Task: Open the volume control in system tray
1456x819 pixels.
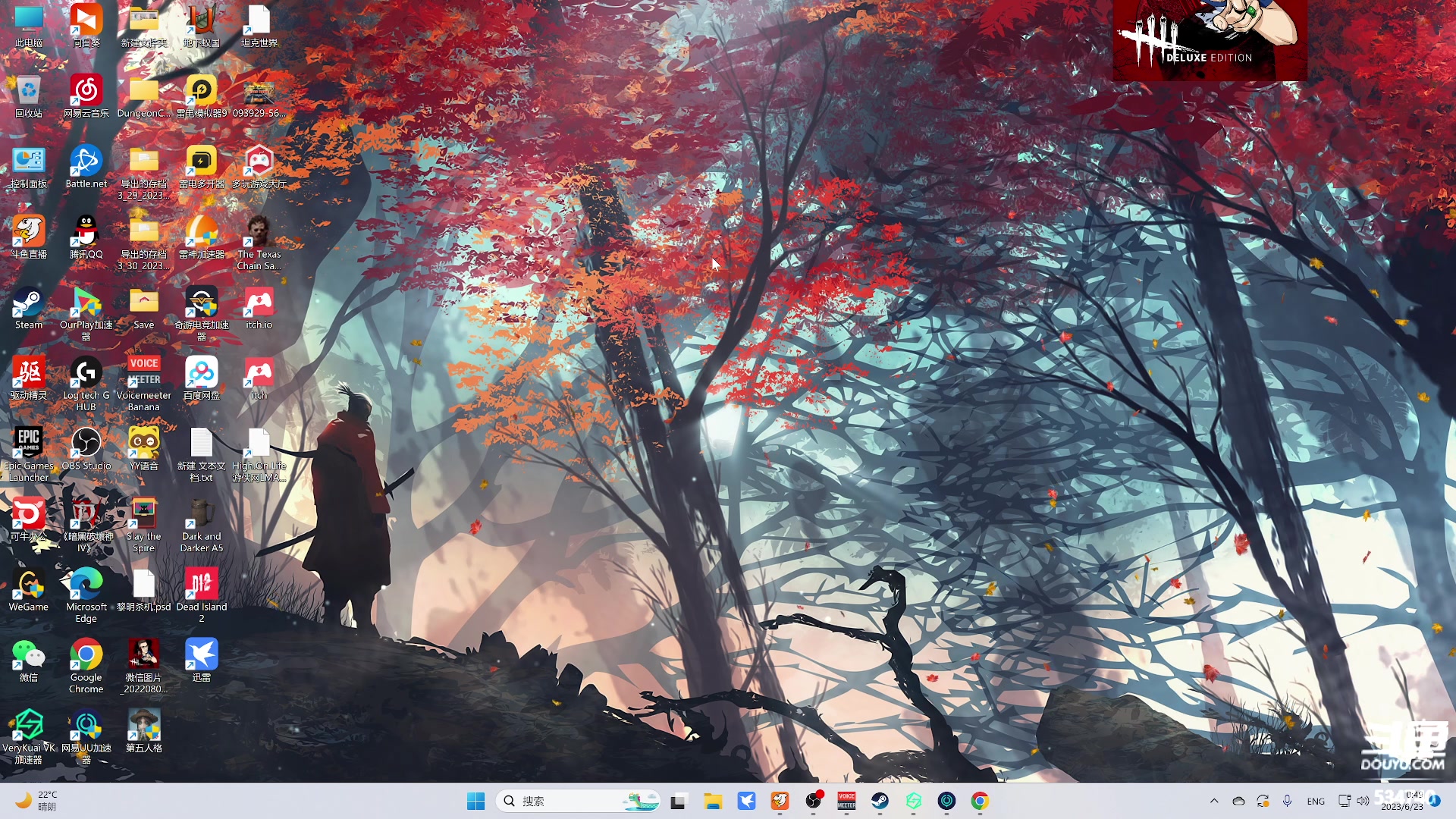Action: [x=1363, y=801]
